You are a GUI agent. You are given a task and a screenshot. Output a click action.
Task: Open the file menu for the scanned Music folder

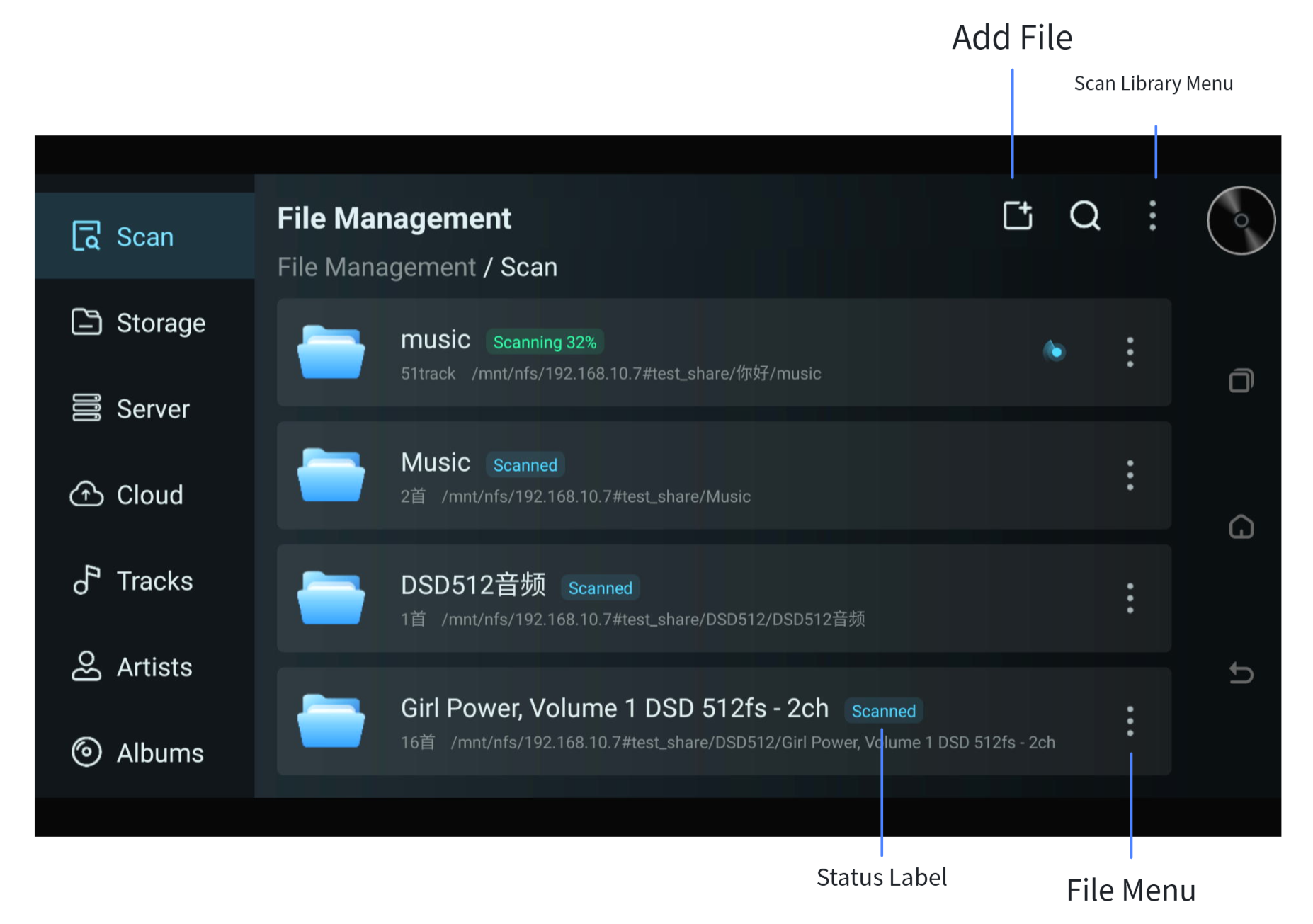point(1130,475)
